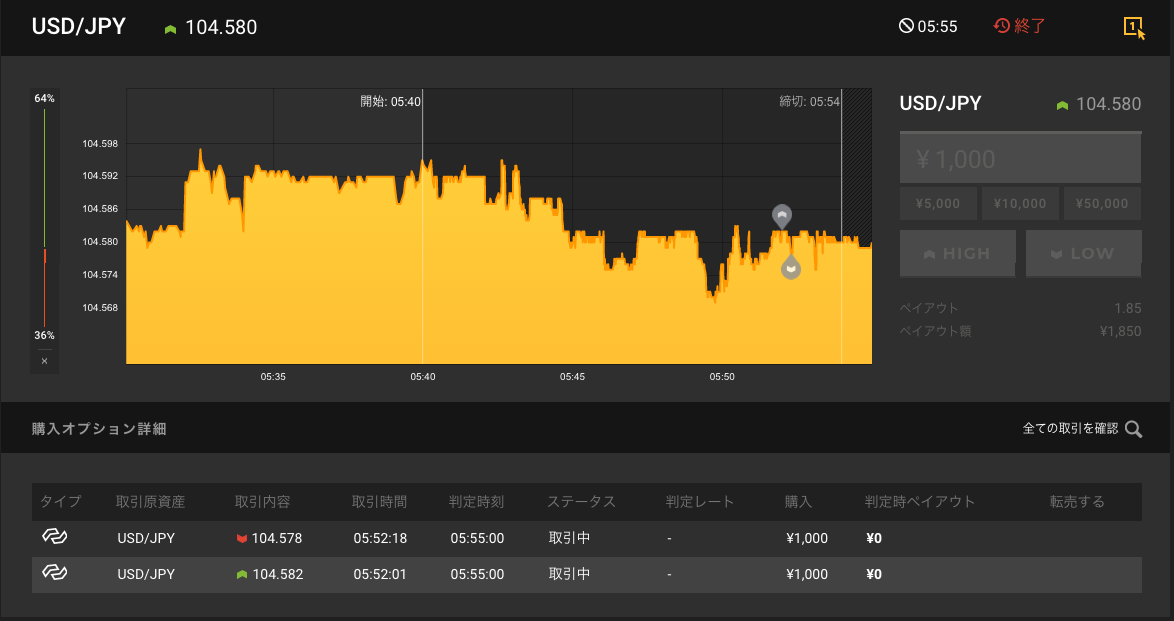This screenshot has width=1174, height=621.
Task: Click the 64% high sentiment bar
Action: click(x=44, y=178)
